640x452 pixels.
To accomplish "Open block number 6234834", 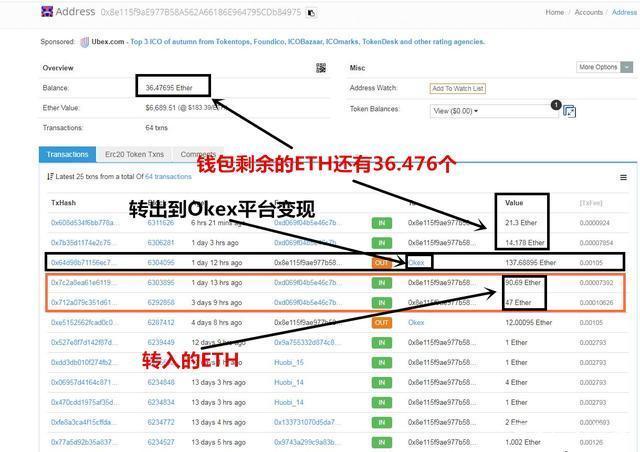I will [160, 402].
